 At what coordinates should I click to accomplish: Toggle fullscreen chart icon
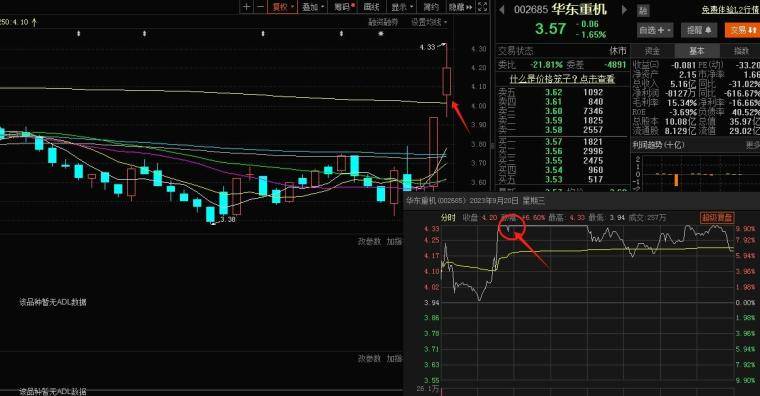click(482, 7)
